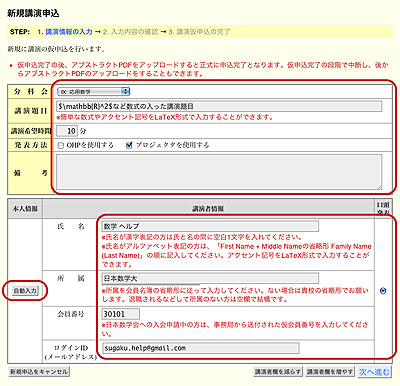Click the ログインID email input field
400x386 pixels.
pyautogui.click(x=201, y=348)
